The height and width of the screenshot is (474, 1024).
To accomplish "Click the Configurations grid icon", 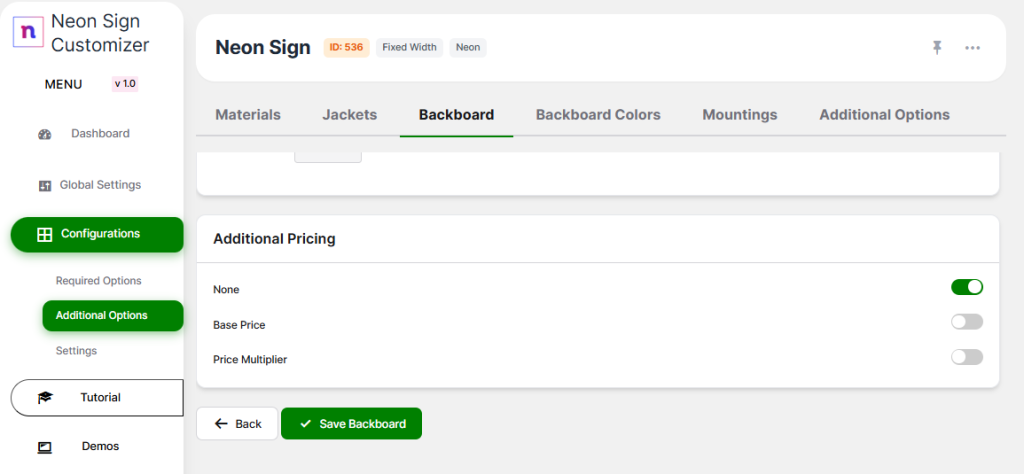I will [x=44, y=234].
